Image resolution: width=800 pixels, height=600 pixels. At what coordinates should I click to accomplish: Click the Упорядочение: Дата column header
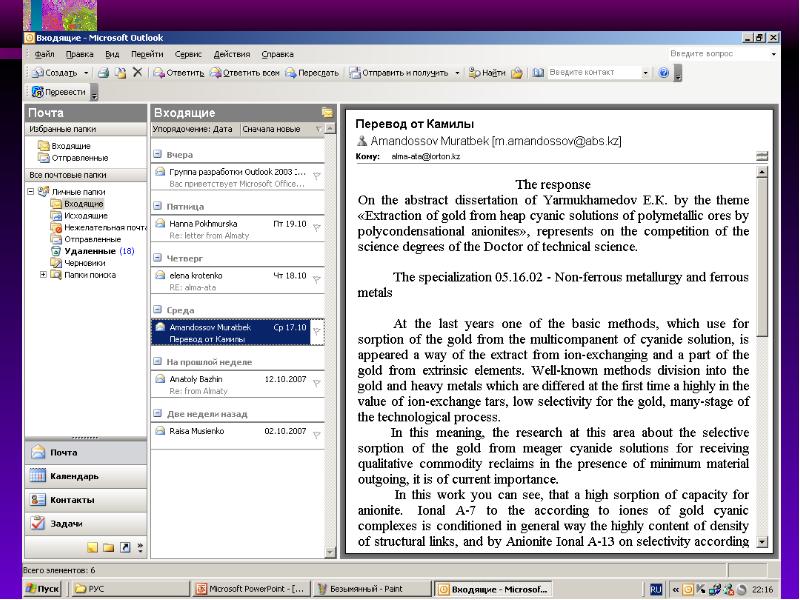coord(195,129)
